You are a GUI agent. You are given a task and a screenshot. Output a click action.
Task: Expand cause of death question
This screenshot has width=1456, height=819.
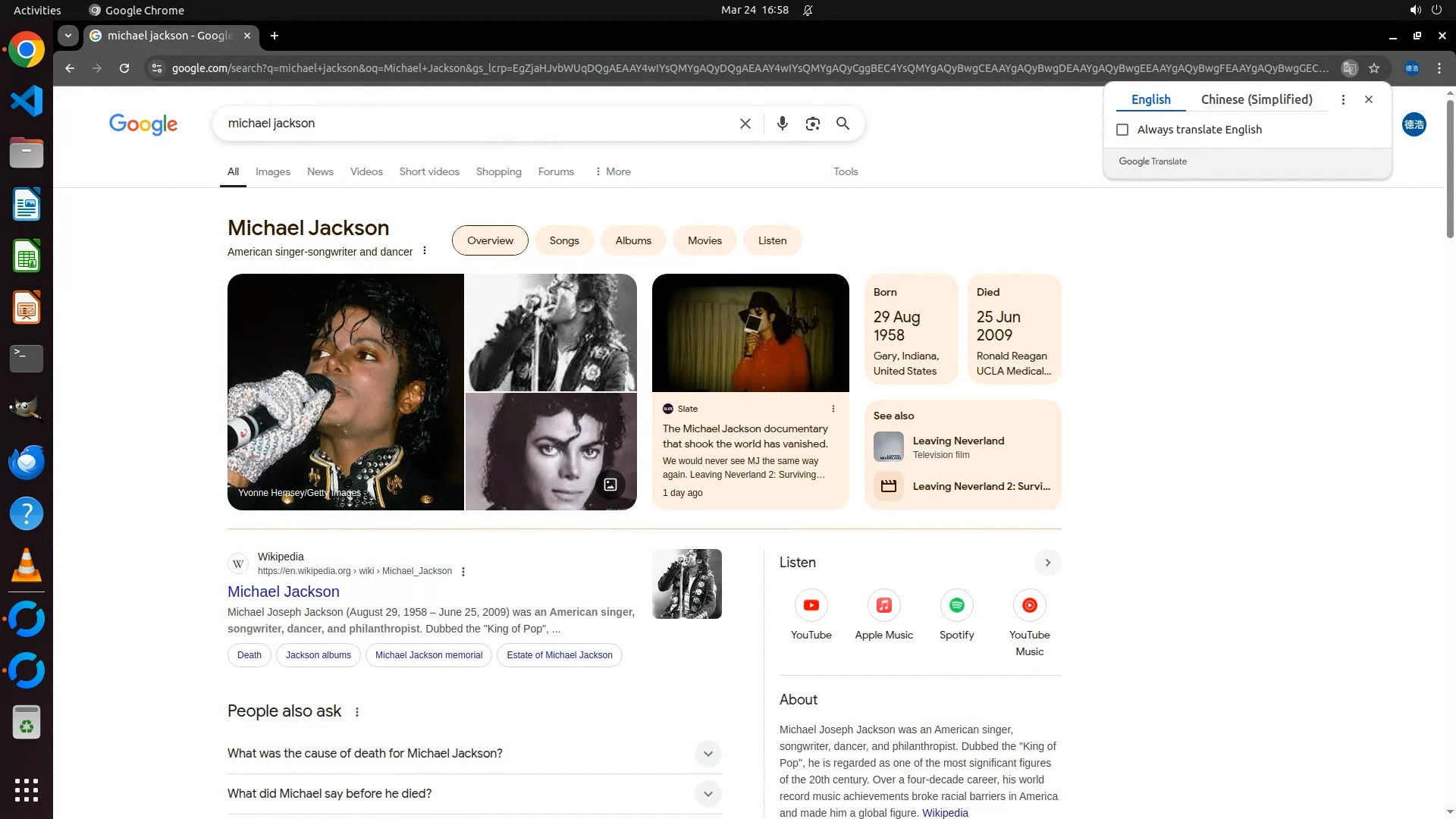coord(707,754)
